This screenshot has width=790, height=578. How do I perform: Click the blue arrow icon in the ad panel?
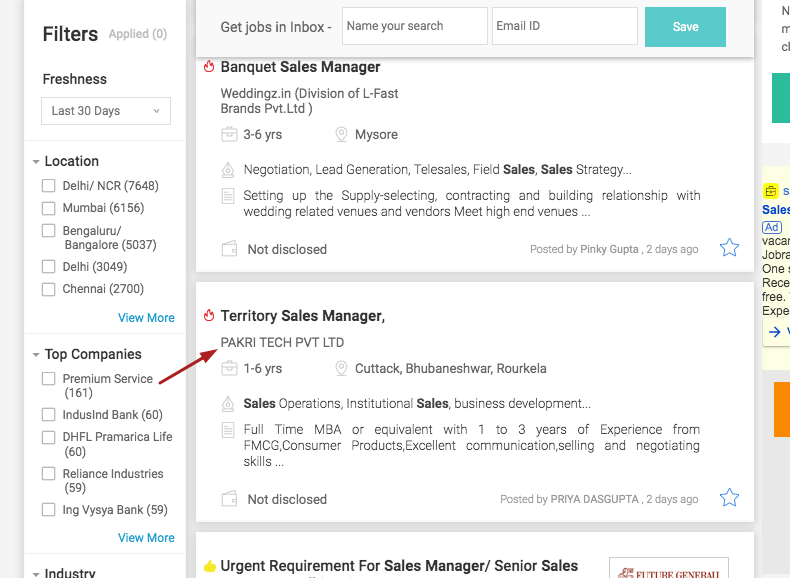(774, 332)
